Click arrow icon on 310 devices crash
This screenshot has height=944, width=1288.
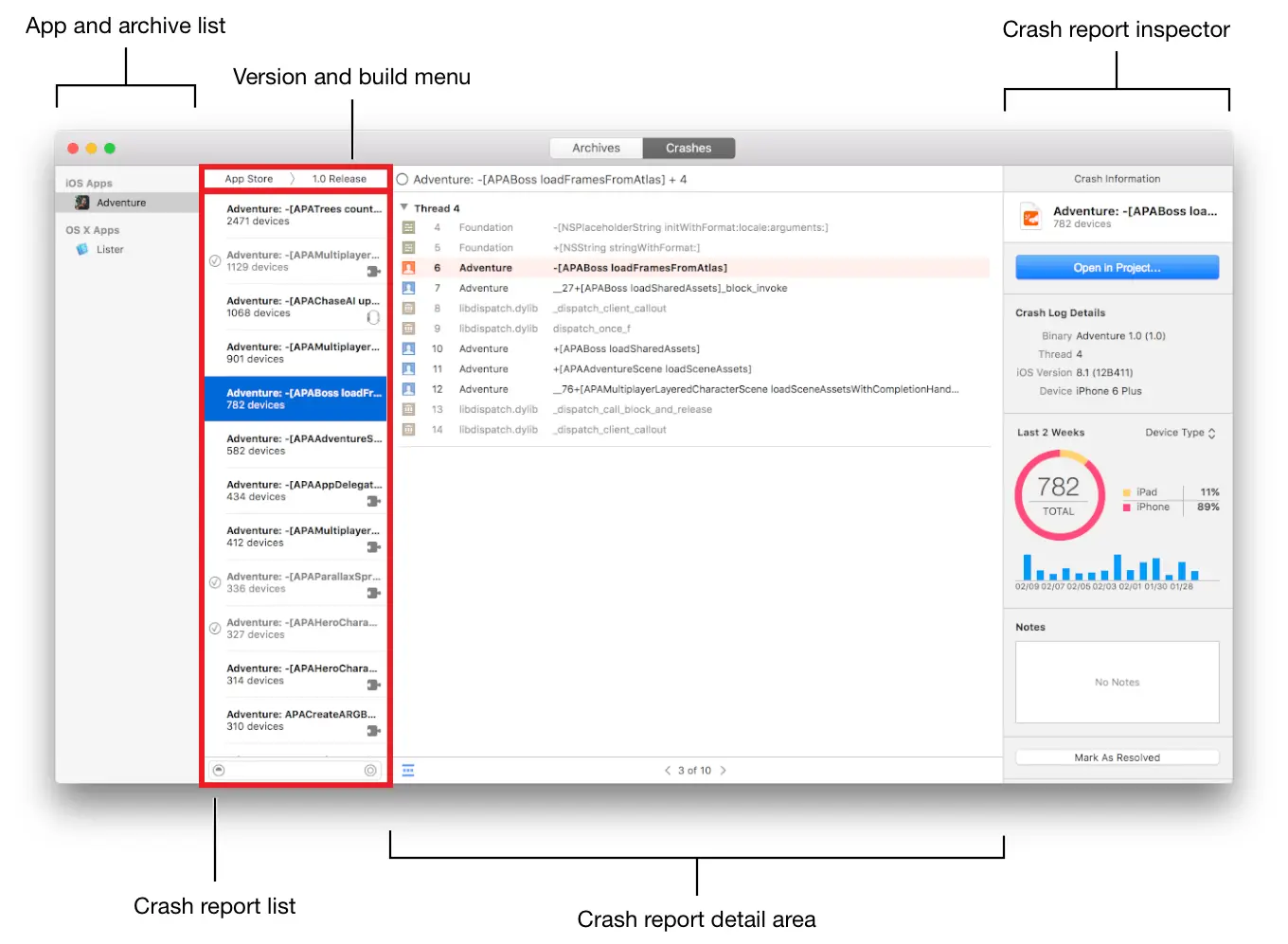373,731
